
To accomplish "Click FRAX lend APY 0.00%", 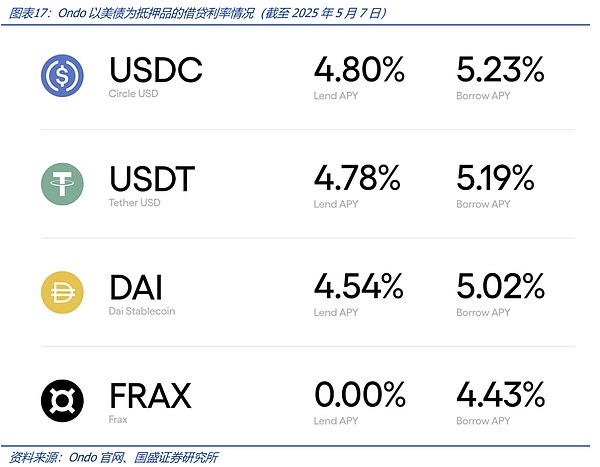I will [x=360, y=395].
